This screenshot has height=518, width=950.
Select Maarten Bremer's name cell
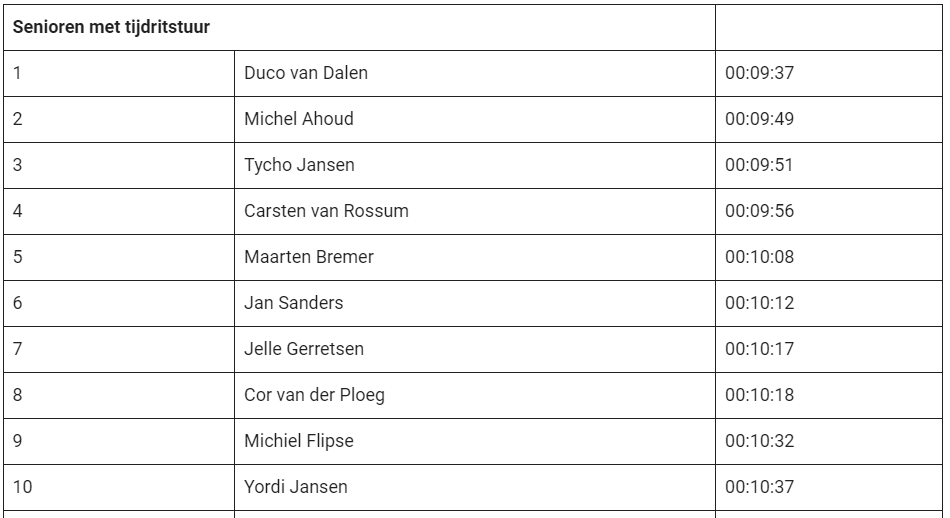(x=309, y=257)
